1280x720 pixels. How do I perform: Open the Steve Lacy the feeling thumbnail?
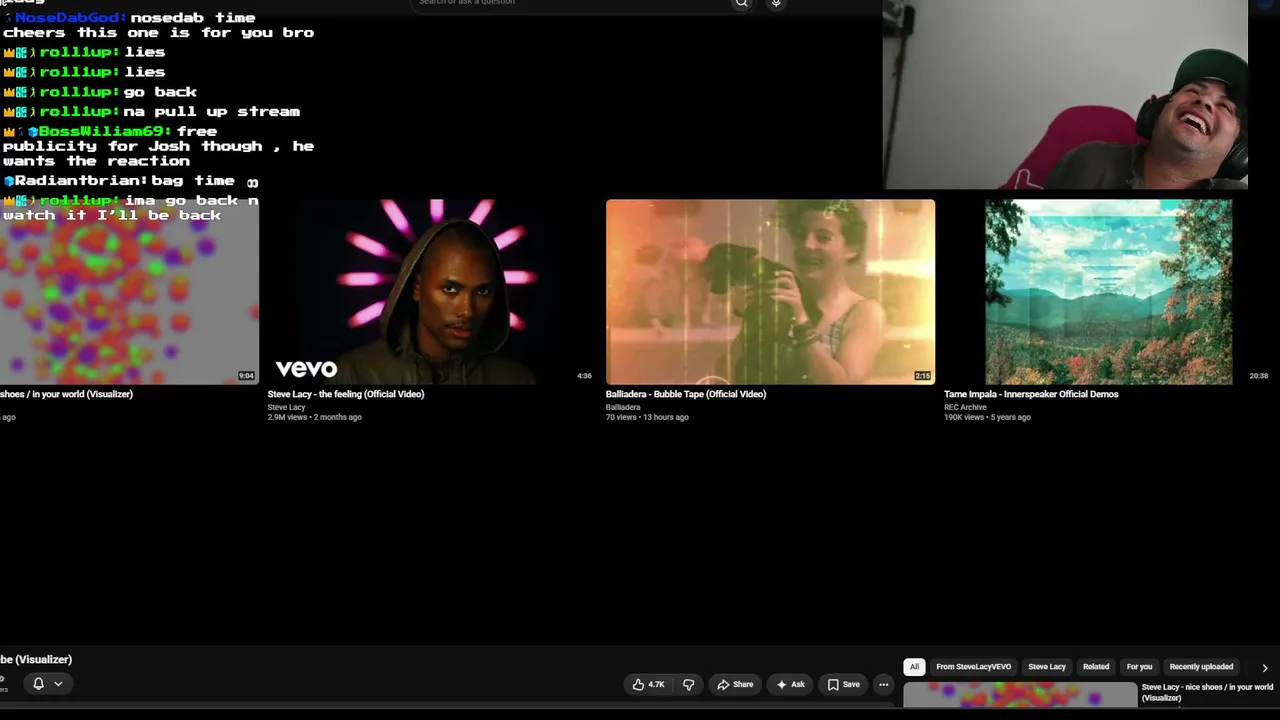431,292
